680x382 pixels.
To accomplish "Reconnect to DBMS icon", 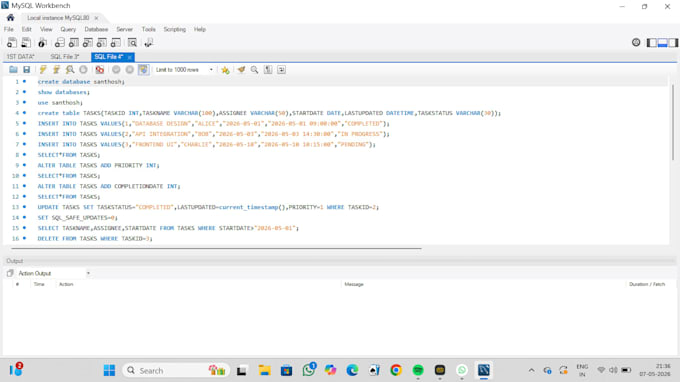I will point(149,42).
